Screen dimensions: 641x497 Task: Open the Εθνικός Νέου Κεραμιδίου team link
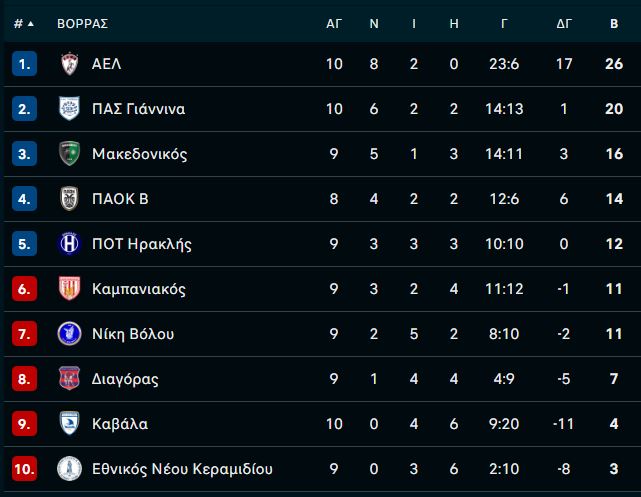pos(182,469)
